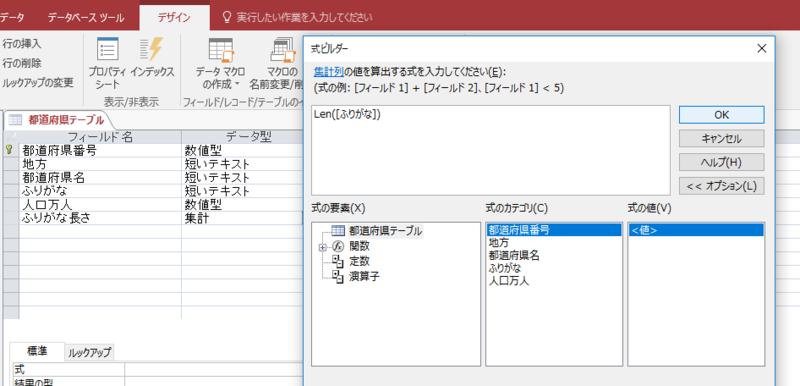Click the primary key icon of 都道府県番号
This screenshot has width=800, height=386.
8,150
